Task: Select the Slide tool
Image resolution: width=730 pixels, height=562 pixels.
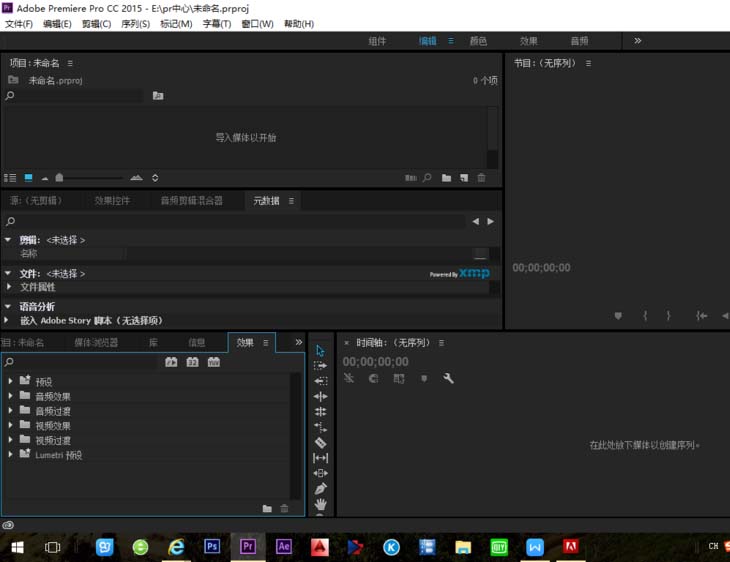Action: point(320,473)
